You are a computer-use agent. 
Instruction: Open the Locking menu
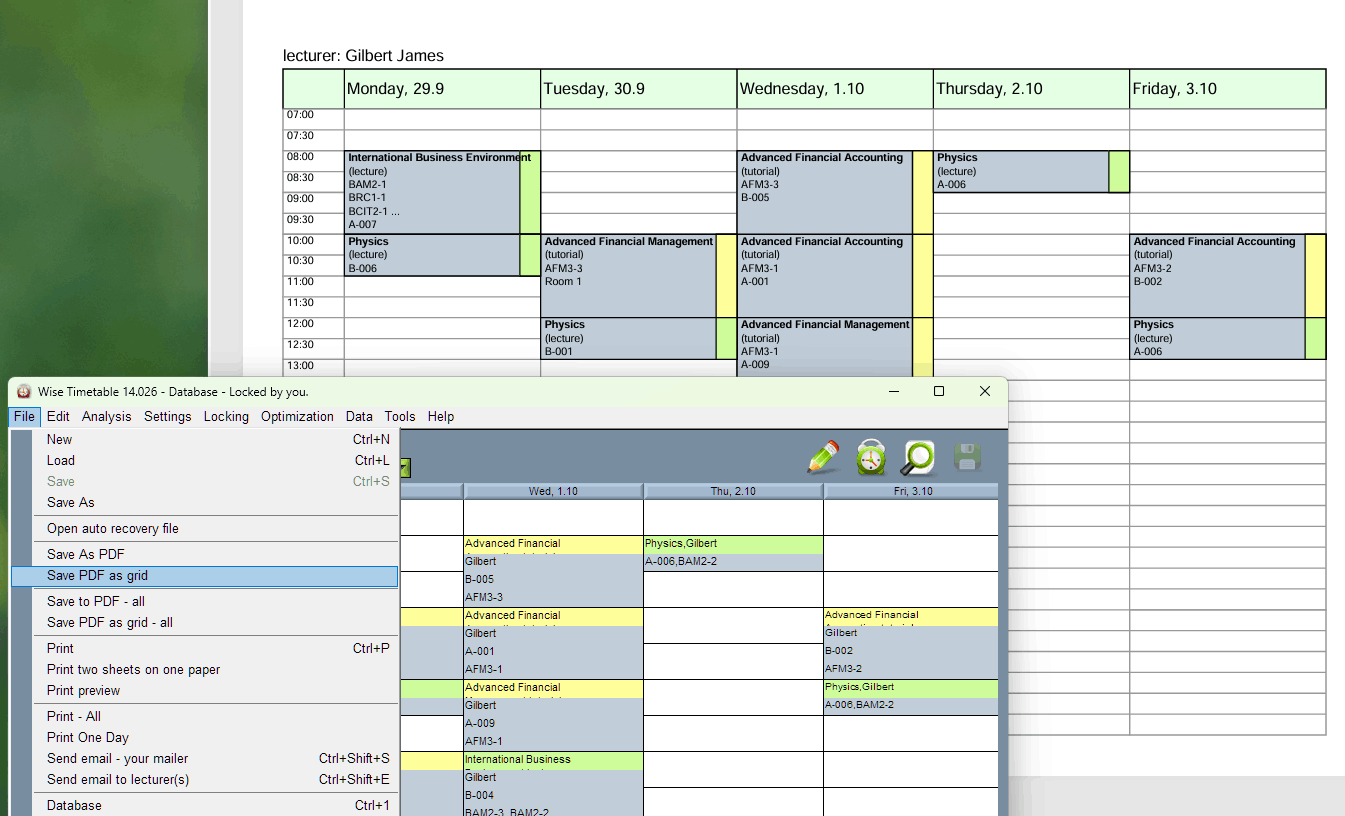[226, 416]
